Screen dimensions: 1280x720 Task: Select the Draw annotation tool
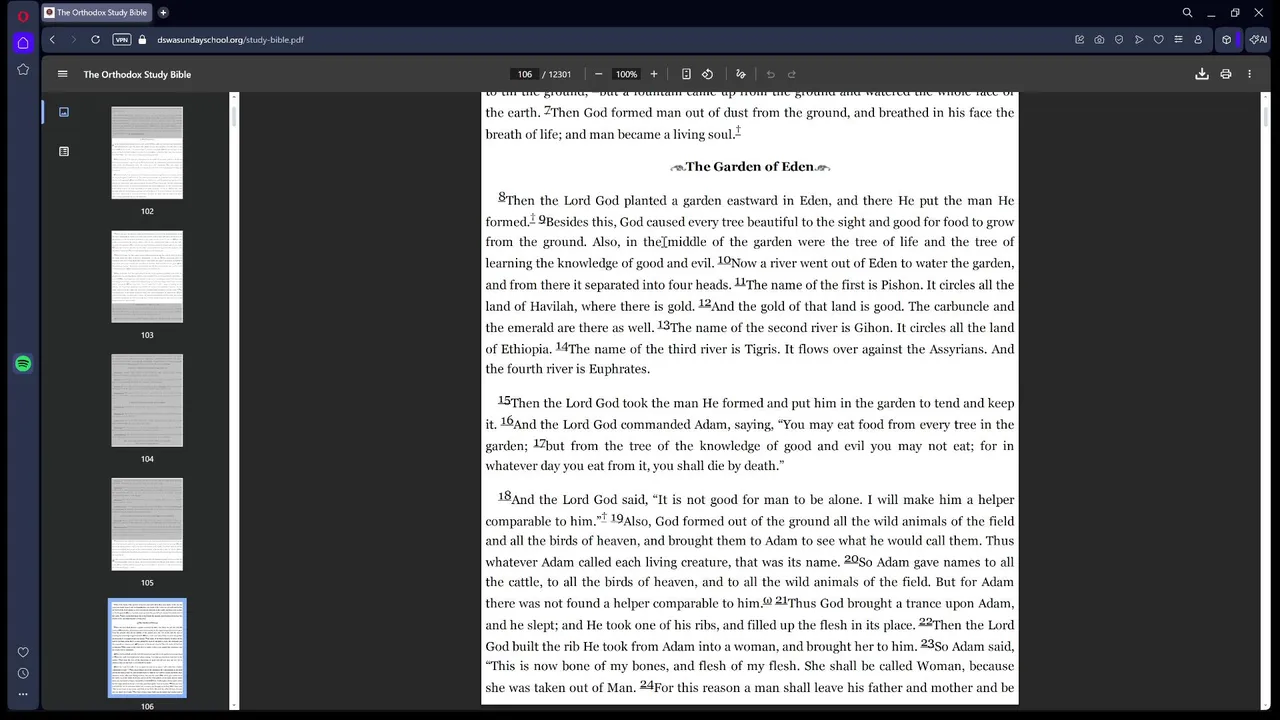[741, 74]
